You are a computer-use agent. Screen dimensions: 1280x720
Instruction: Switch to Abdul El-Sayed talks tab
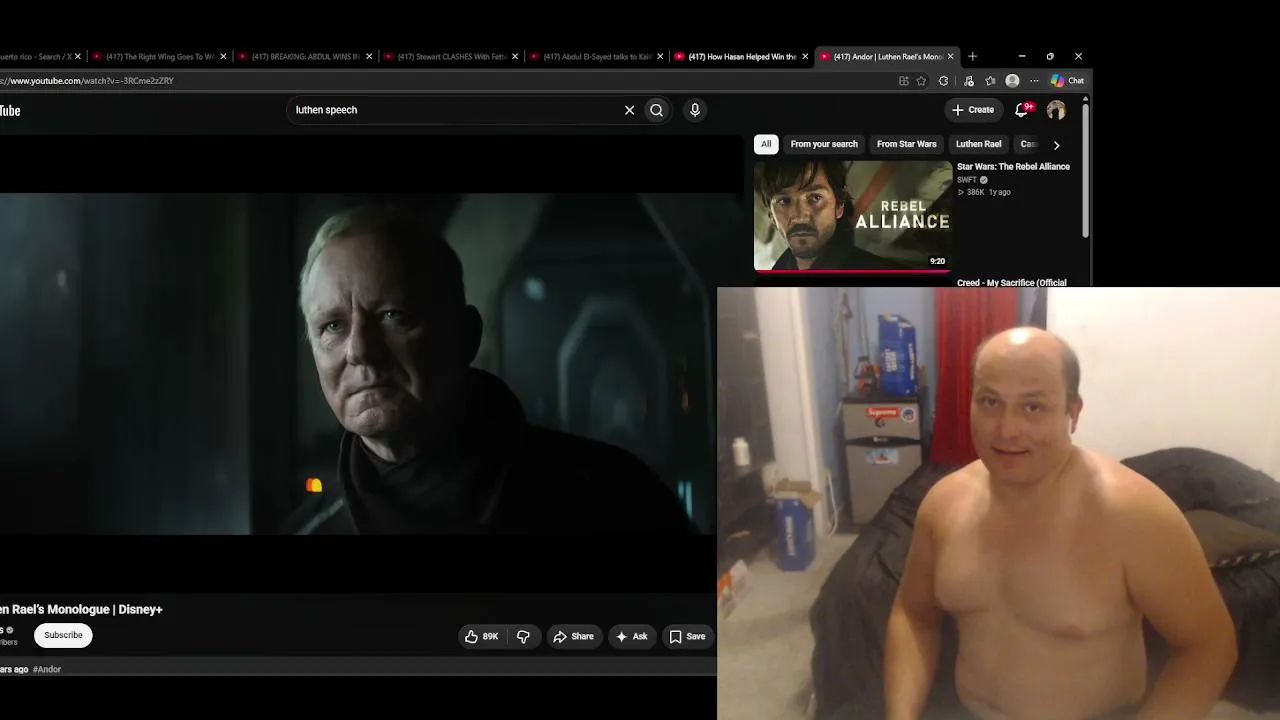click(x=597, y=57)
